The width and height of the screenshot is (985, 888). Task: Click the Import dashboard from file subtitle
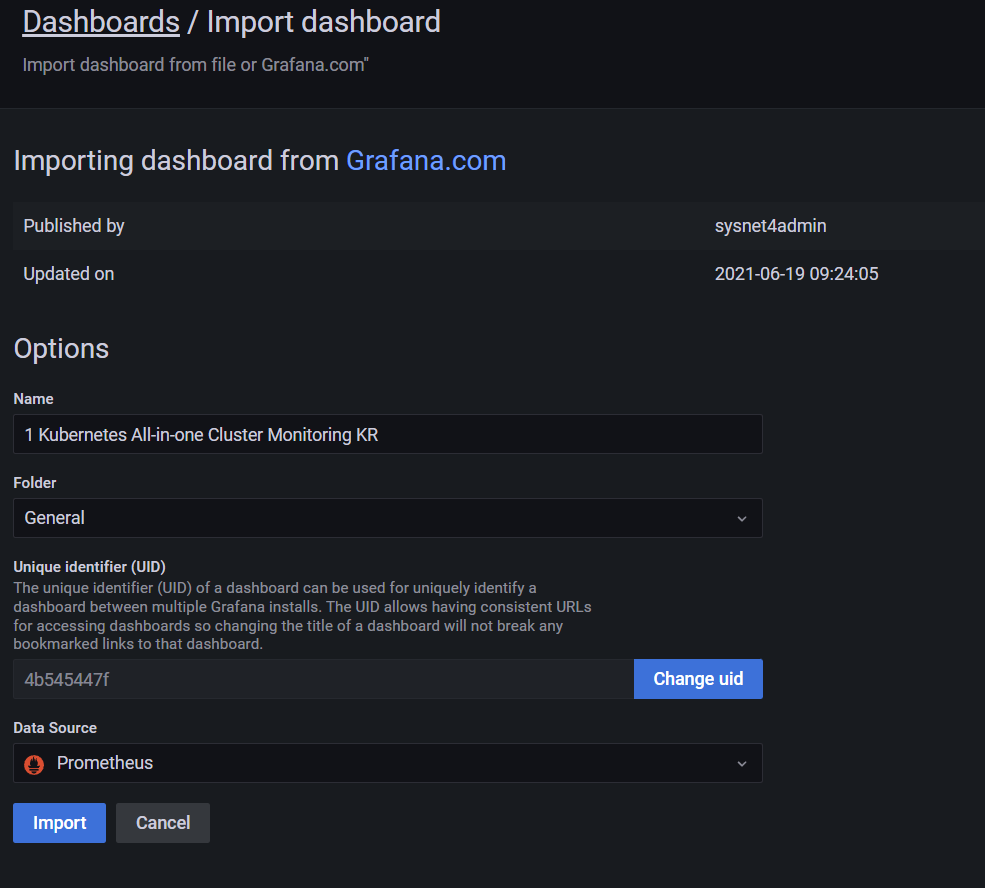pos(195,65)
